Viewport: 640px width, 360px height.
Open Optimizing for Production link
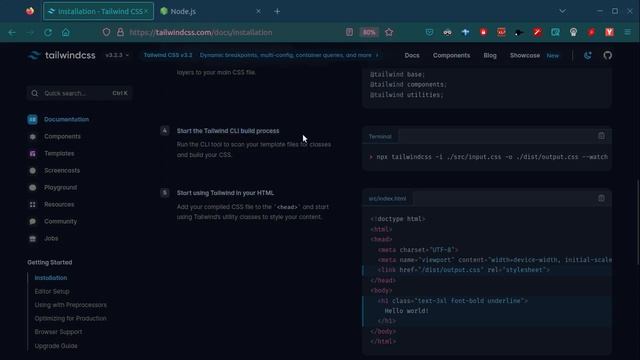[70, 318]
